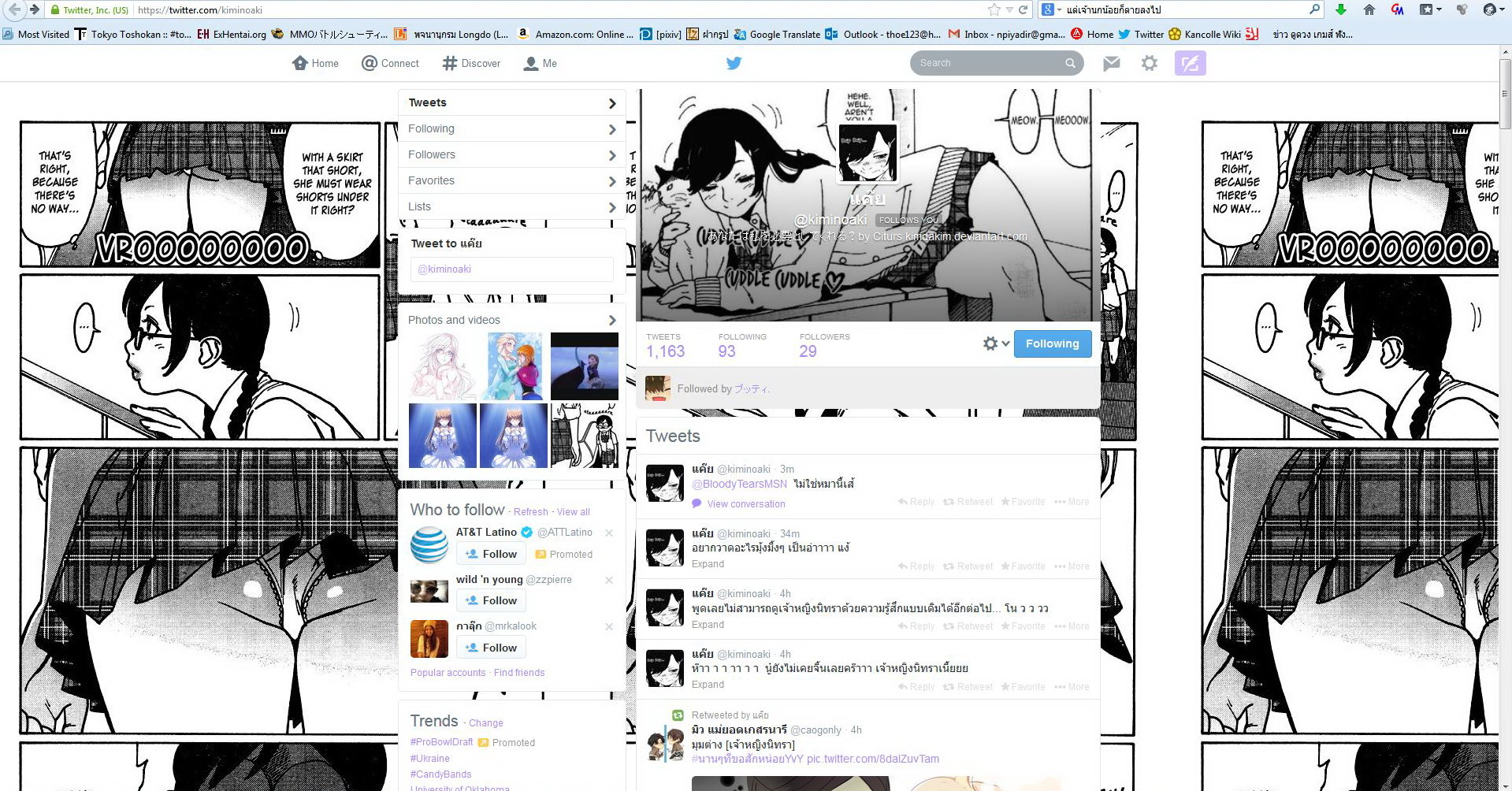Change the Trends location
1512x791 pixels.
[486, 723]
